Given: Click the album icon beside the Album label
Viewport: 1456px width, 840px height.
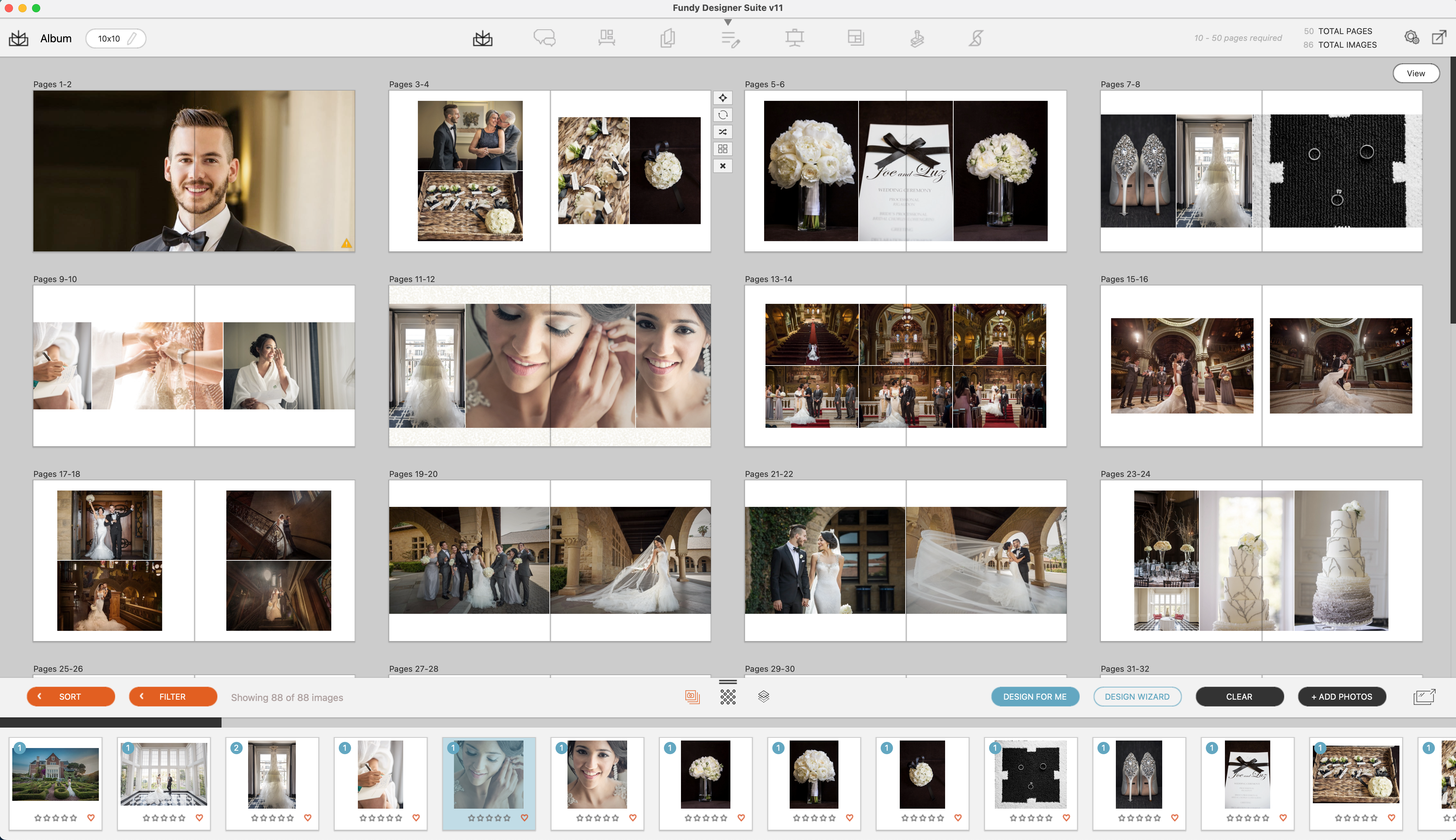Looking at the screenshot, I should [18, 38].
